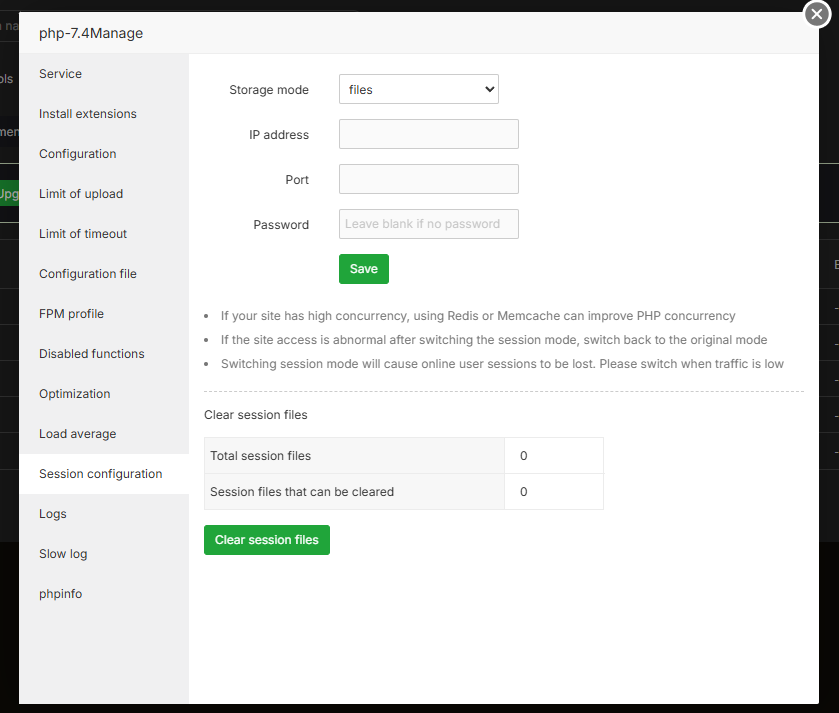
Task: Go to the Configuration tab
Action: 78,154
